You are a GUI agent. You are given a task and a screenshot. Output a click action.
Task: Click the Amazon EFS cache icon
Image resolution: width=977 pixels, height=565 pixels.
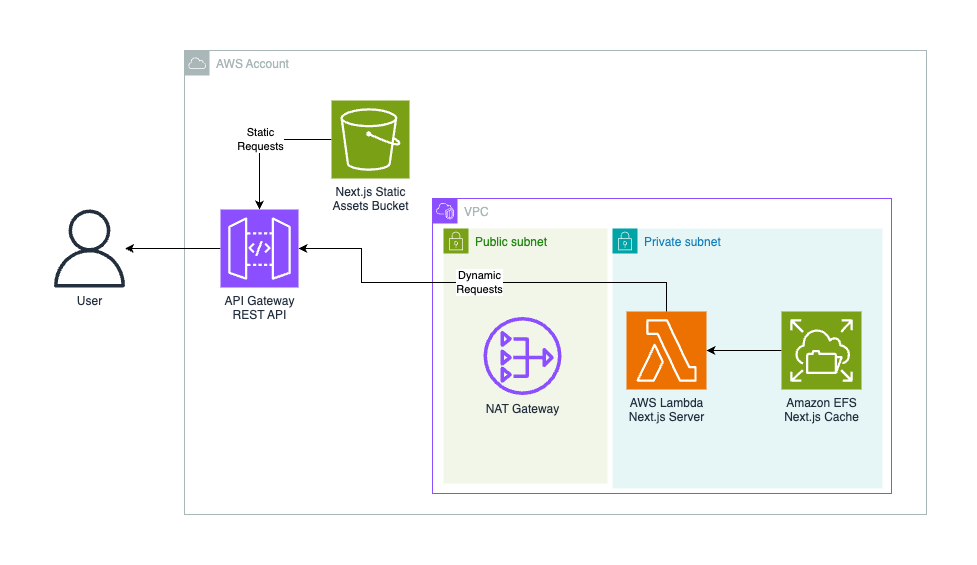(x=821, y=351)
